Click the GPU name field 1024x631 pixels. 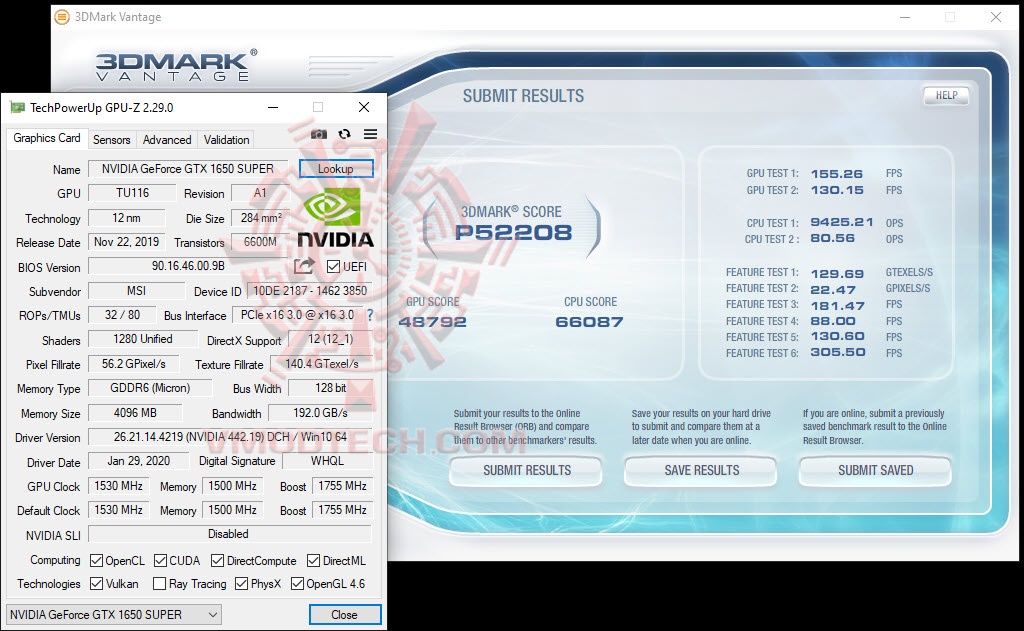click(x=188, y=169)
